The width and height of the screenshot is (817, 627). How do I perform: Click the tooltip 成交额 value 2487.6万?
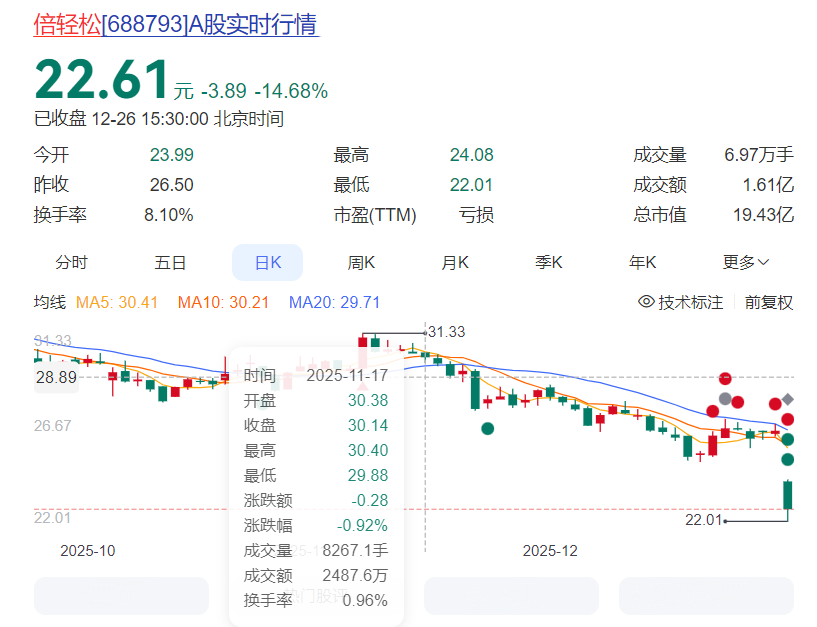click(x=355, y=575)
